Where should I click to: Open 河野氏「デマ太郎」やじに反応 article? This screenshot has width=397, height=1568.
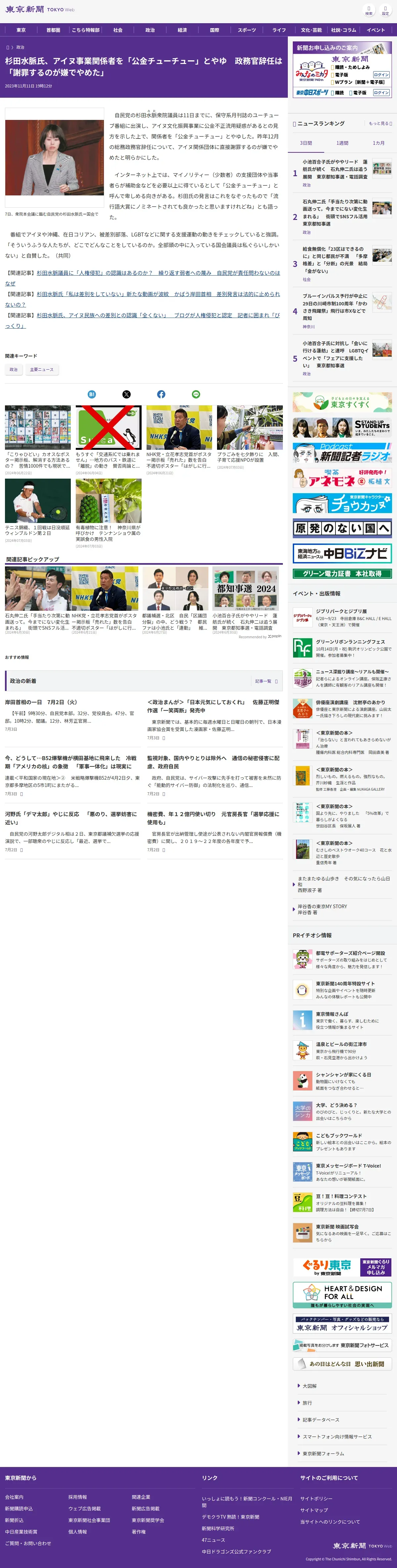click(x=70, y=817)
